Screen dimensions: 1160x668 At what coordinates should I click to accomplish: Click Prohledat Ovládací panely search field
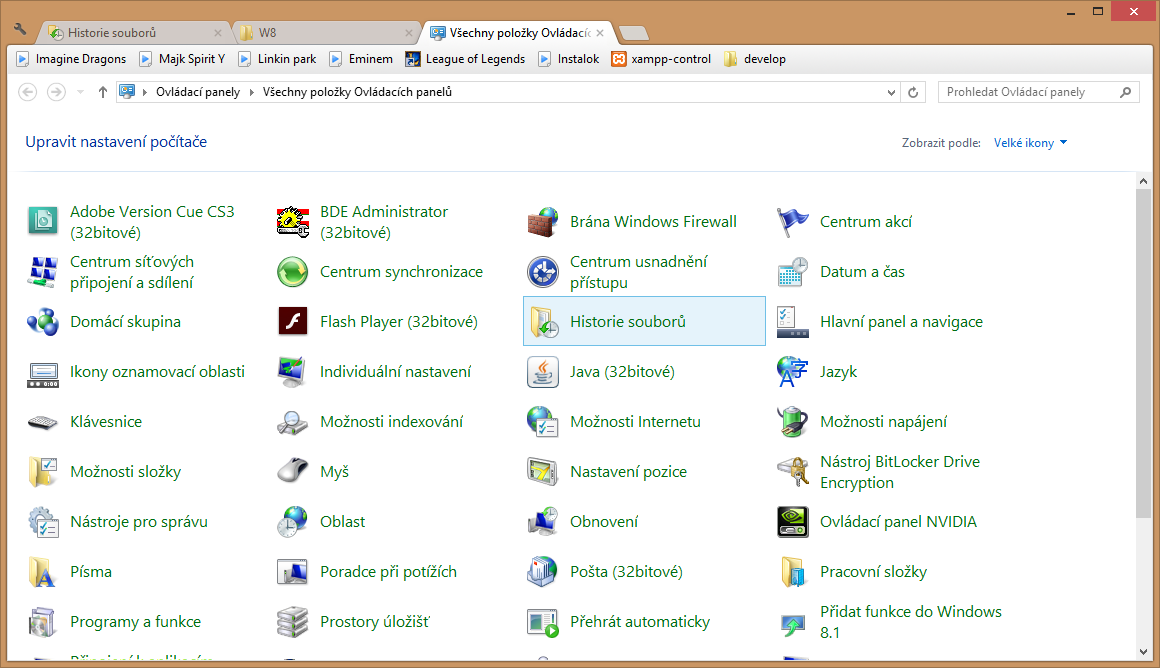(1038, 92)
